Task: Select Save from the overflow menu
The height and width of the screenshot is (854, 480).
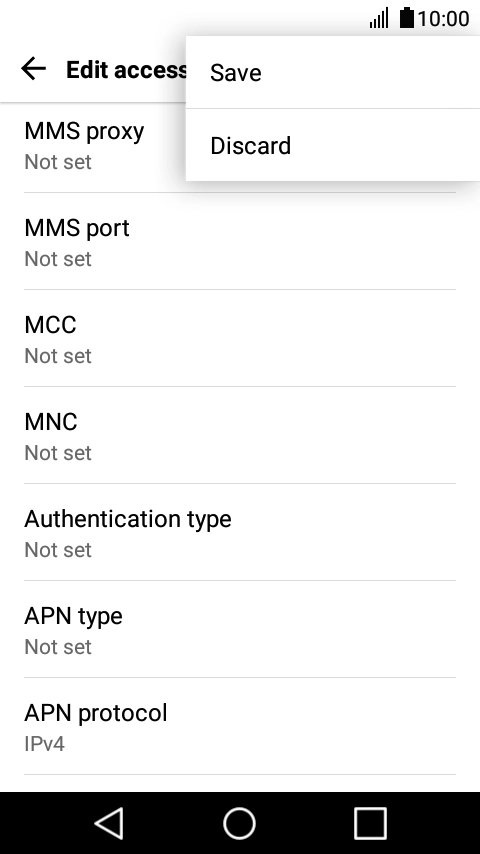Action: coord(333,72)
